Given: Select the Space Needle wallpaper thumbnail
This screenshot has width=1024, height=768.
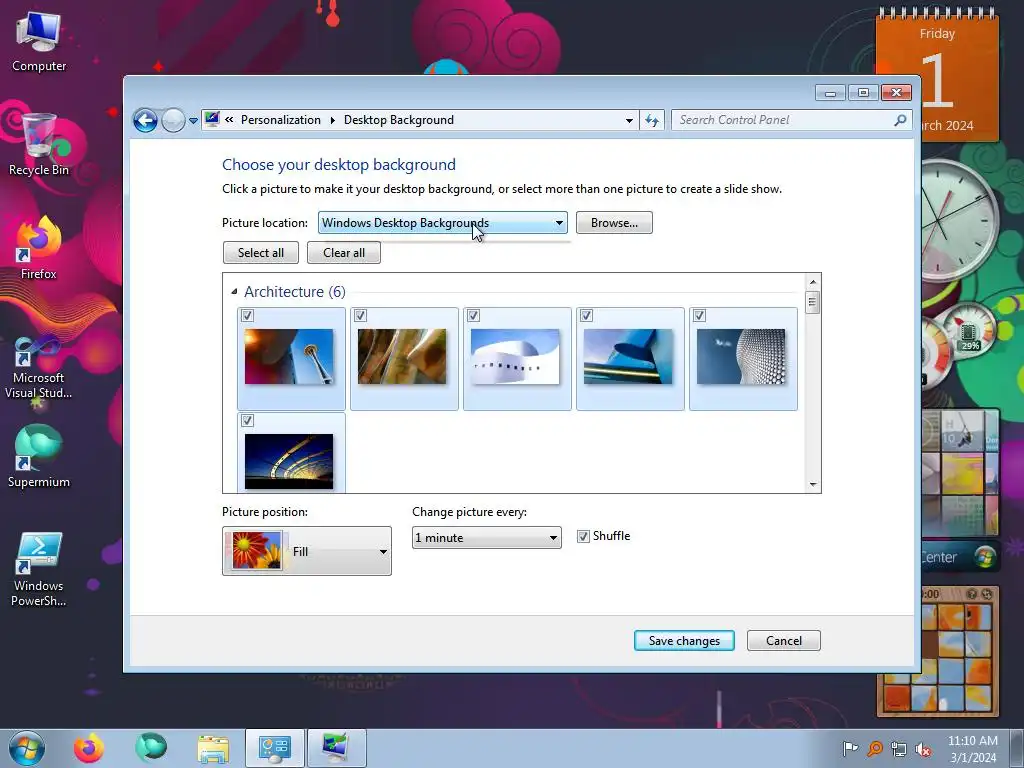Looking at the screenshot, I should pos(289,357).
